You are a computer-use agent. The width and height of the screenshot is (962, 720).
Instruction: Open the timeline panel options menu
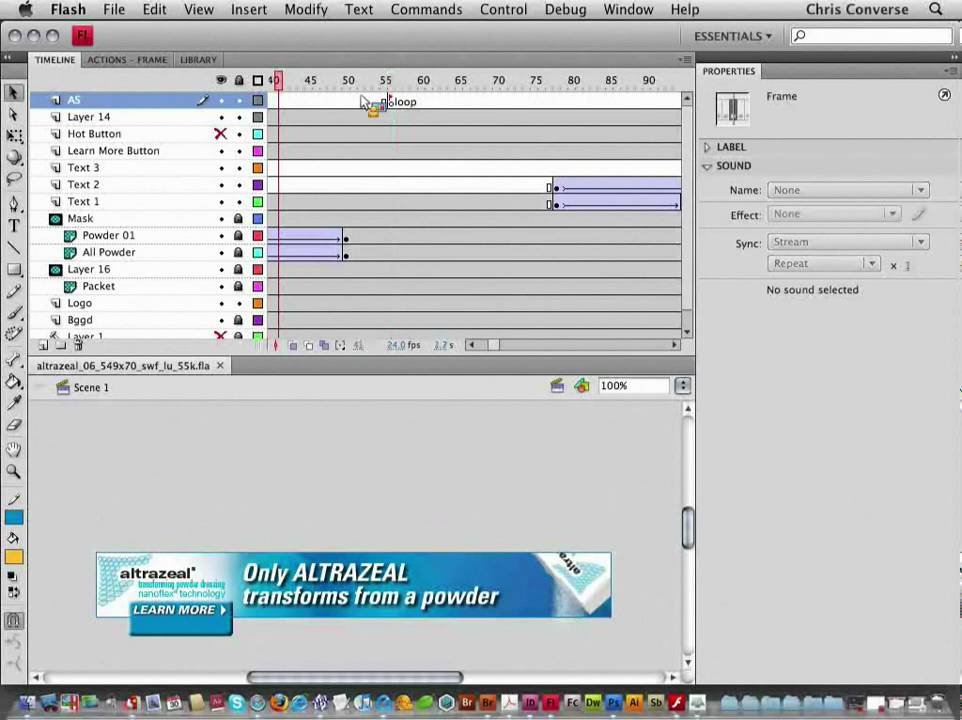[x=685, y=59]
